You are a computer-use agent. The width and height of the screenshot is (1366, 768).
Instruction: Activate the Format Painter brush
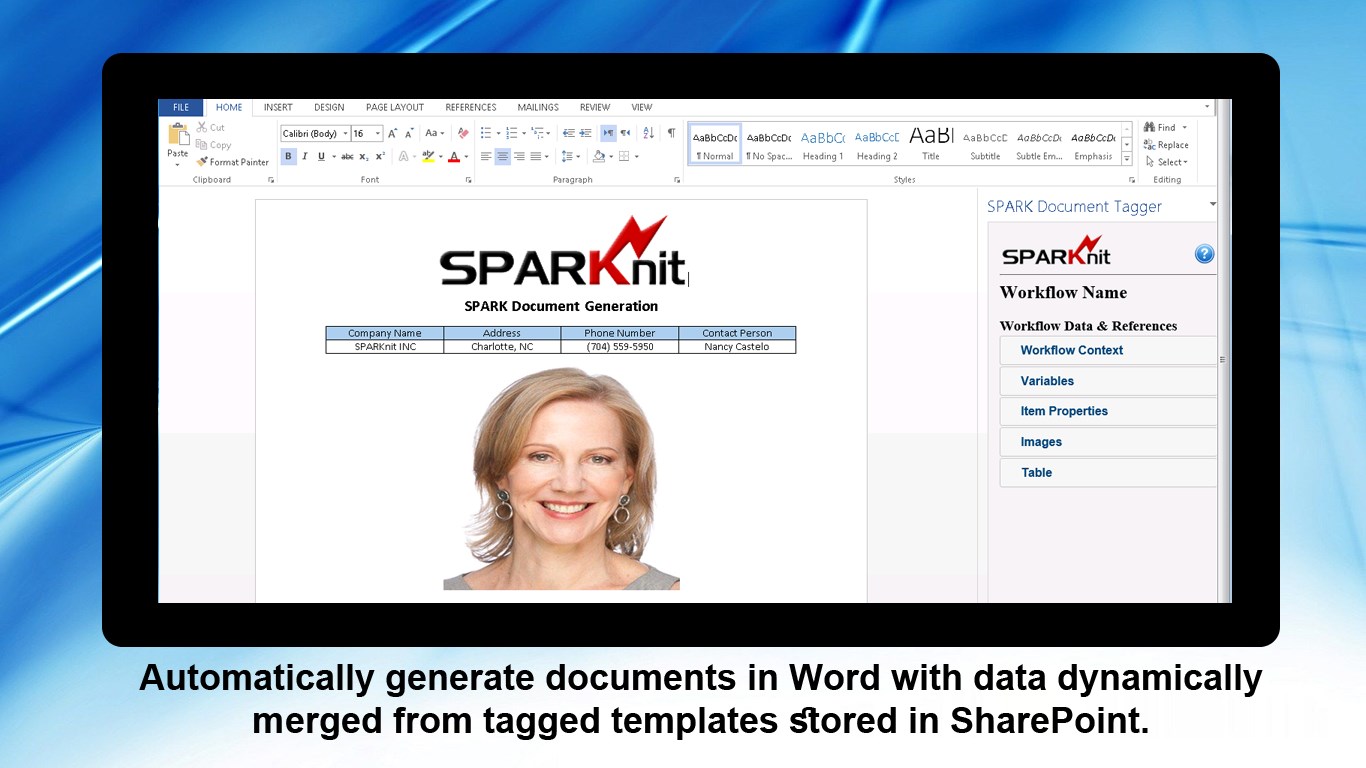pos(202,162)
